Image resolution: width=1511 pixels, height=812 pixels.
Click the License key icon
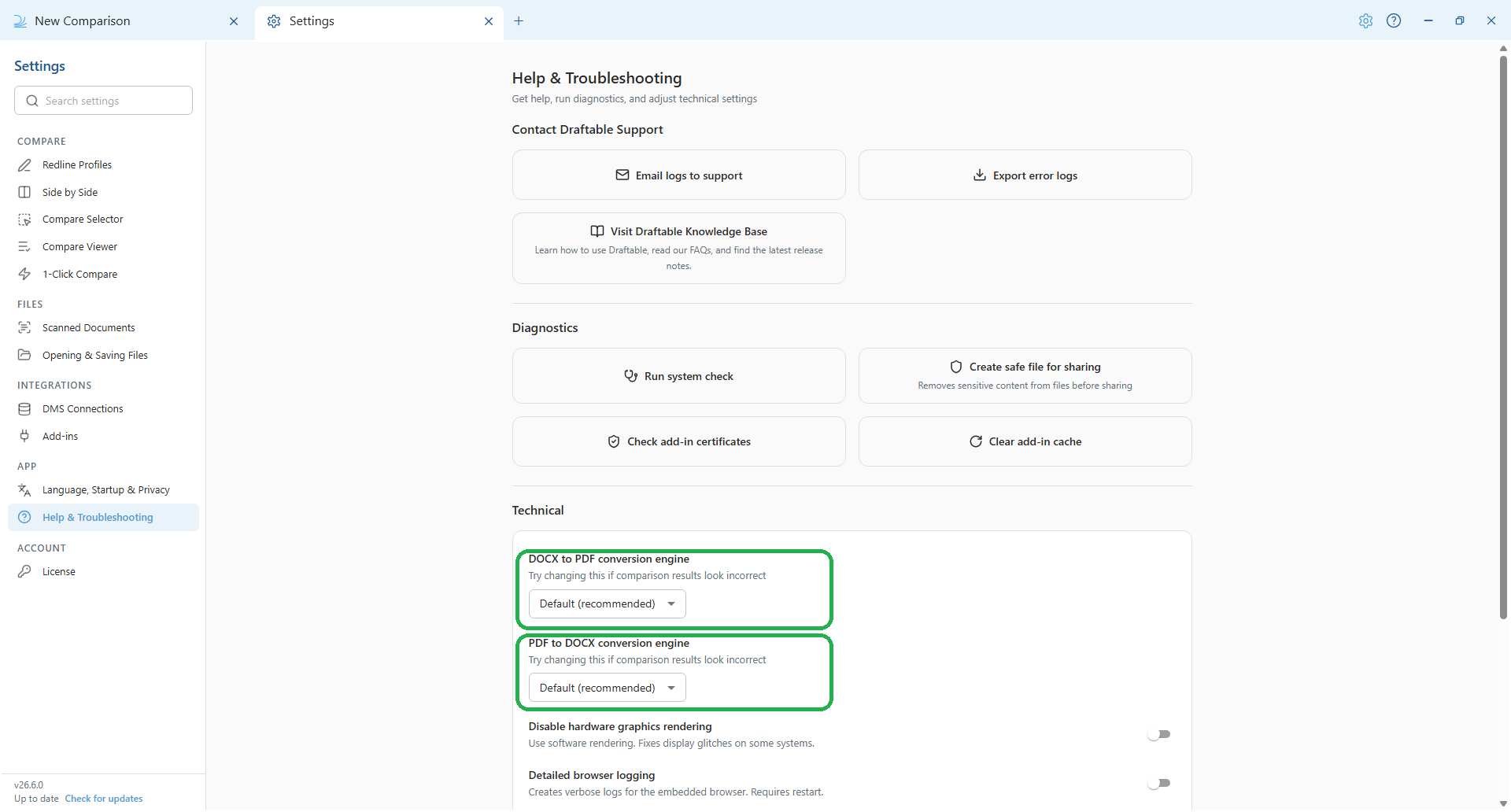click(24, 572)
